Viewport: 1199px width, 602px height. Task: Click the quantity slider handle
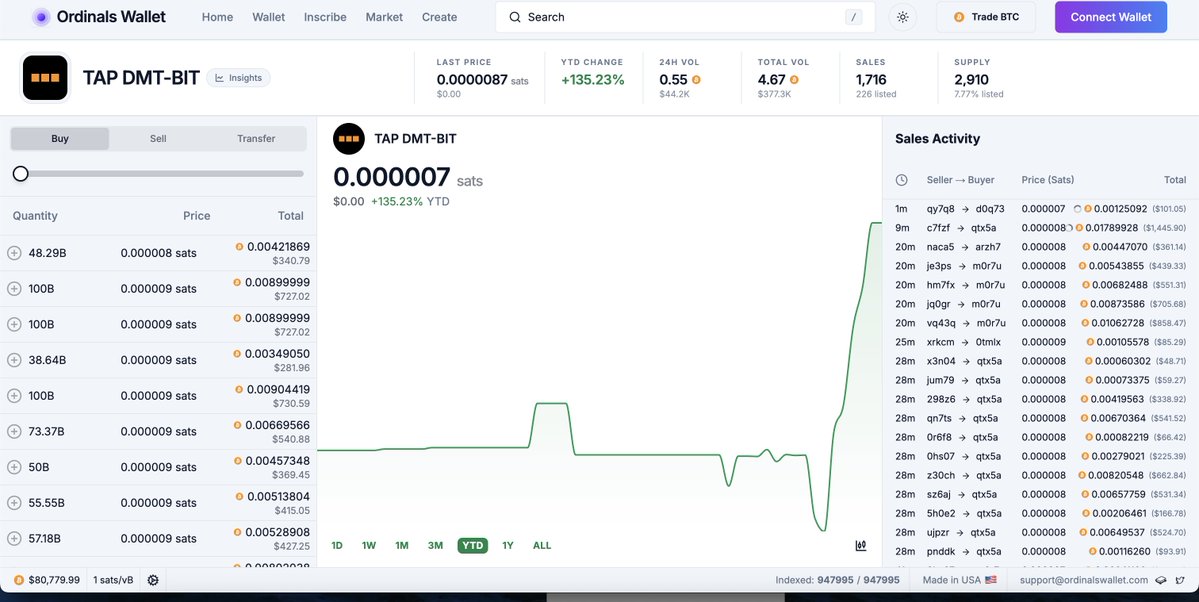(x=21, y=174)
